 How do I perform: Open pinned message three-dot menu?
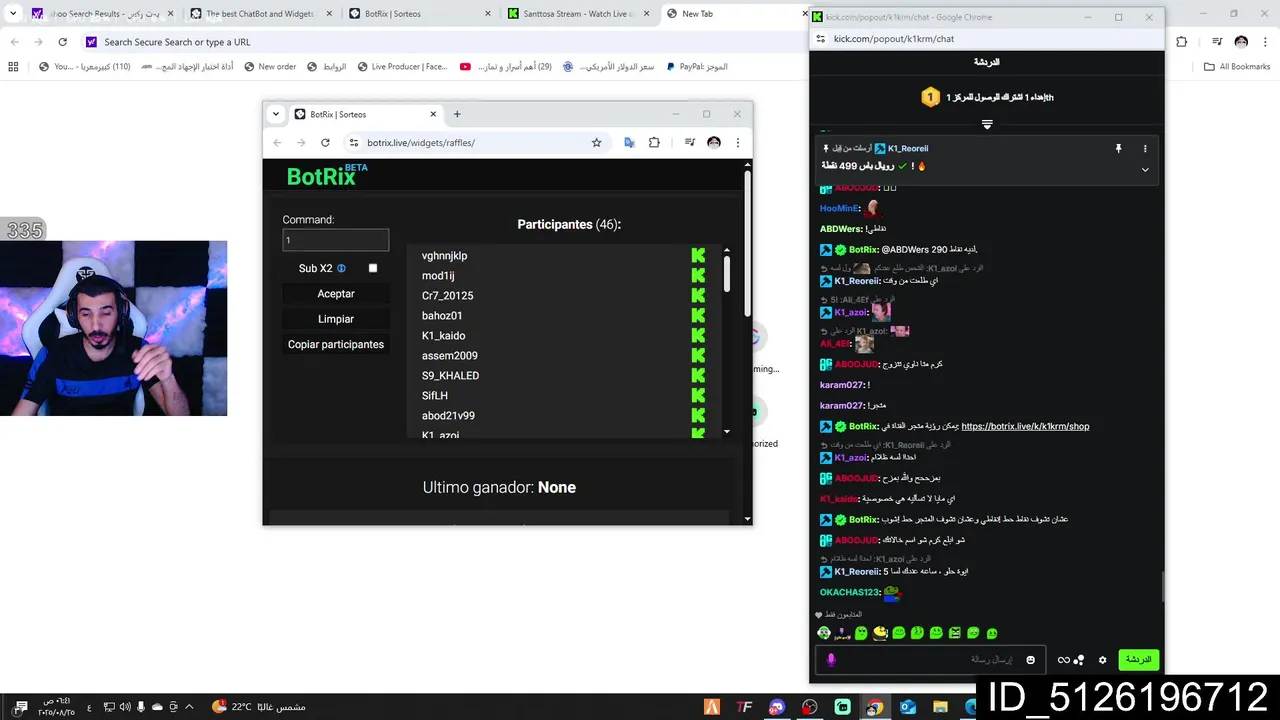[1145, 148]
